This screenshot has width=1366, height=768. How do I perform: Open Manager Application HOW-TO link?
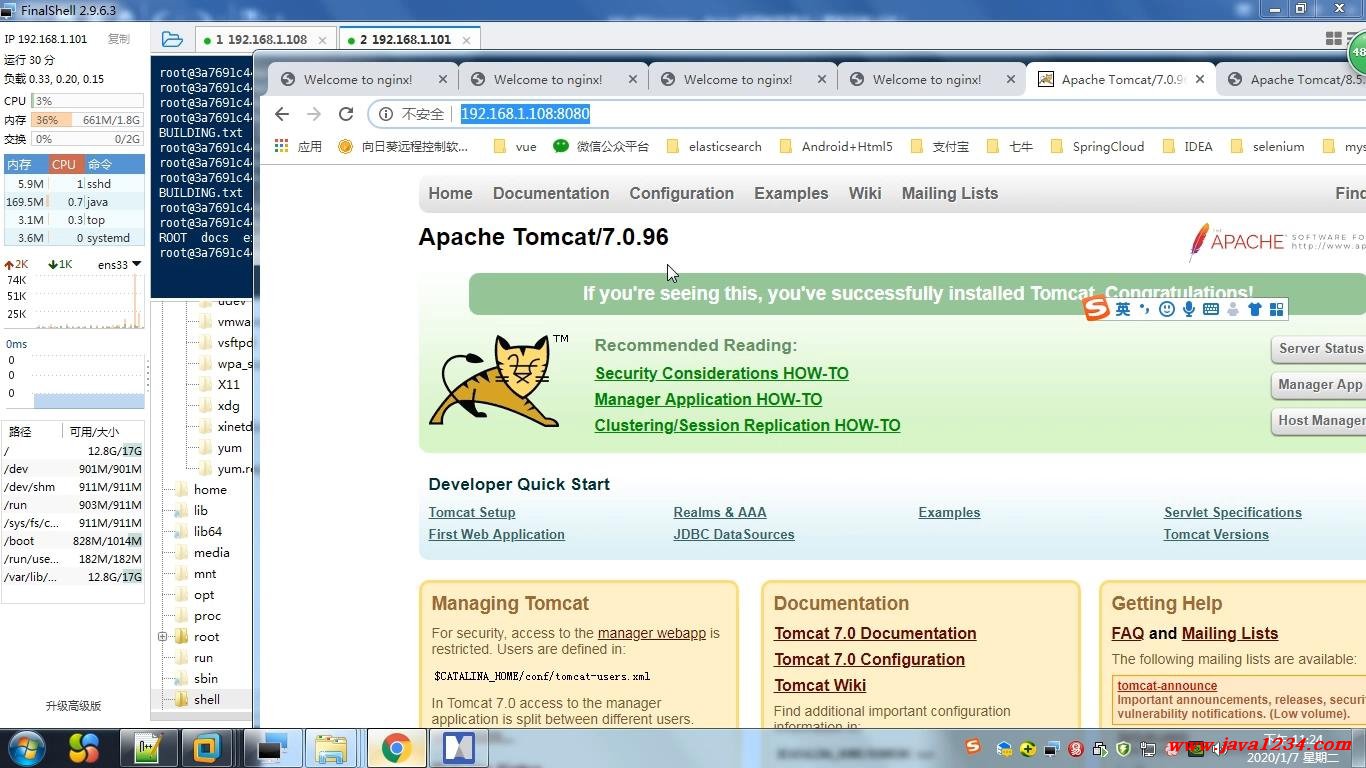click(708, 399)
